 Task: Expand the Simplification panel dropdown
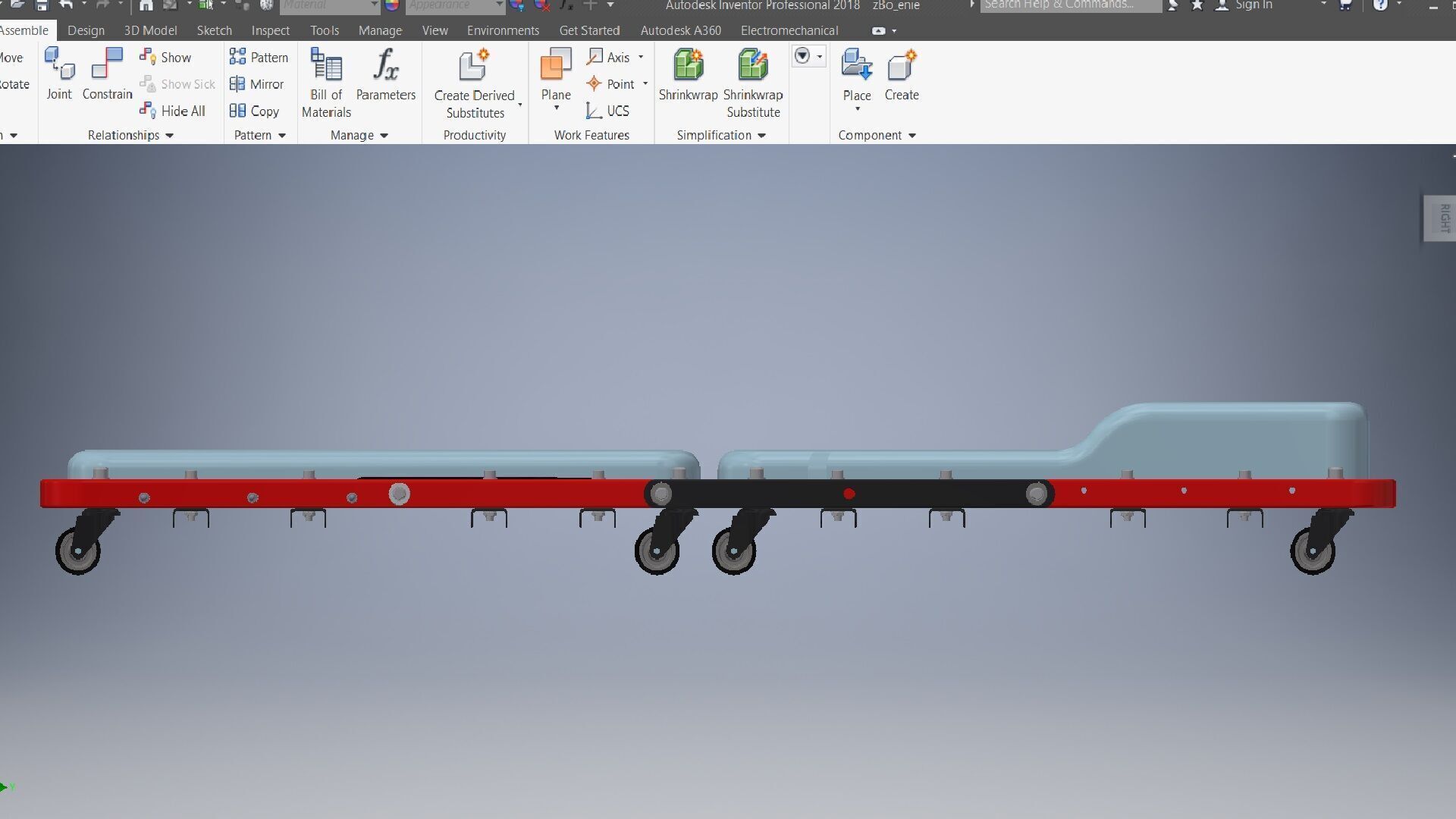[761, 136]
